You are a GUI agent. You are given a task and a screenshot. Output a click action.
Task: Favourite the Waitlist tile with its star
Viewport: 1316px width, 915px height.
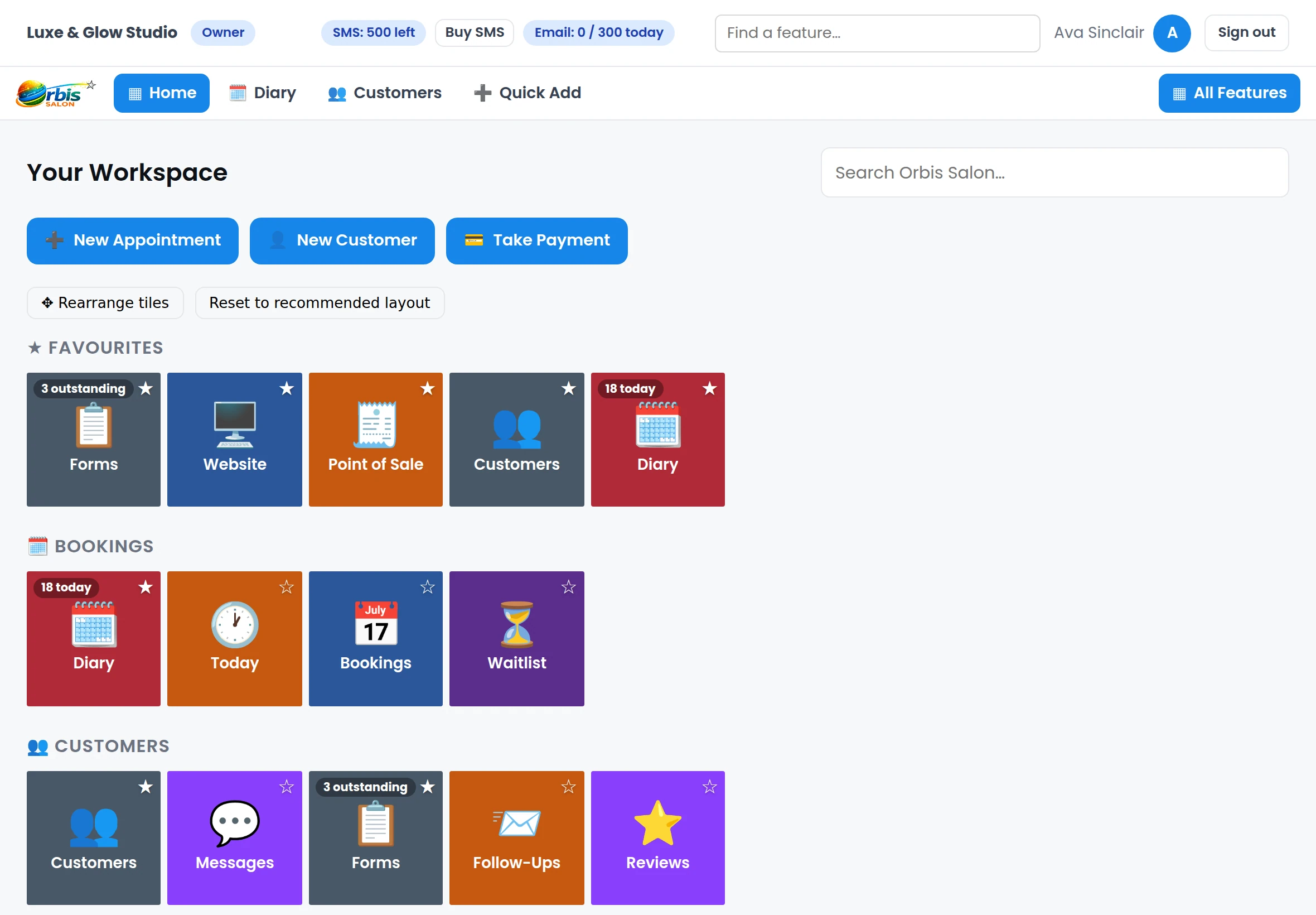(x=568, y=586)
